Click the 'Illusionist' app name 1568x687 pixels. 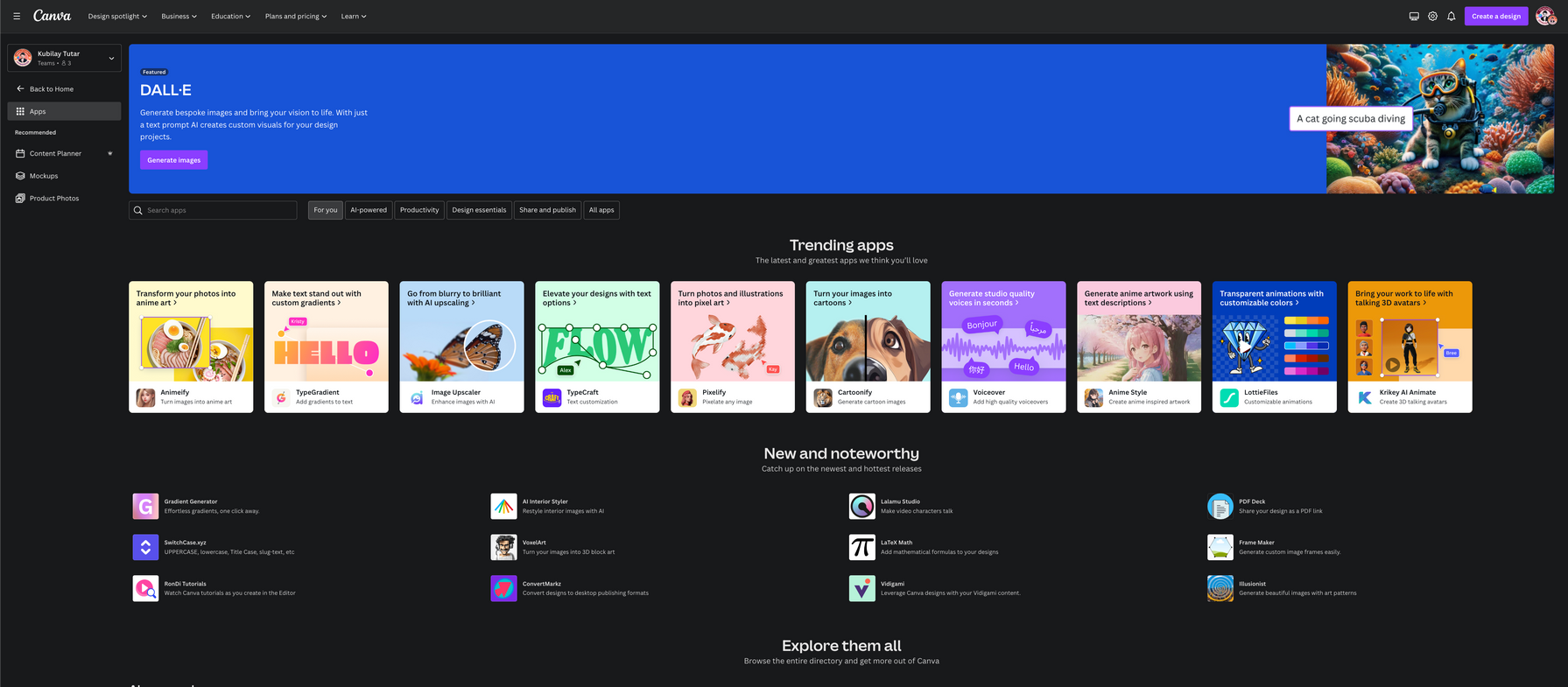[x=1252, y=584]
